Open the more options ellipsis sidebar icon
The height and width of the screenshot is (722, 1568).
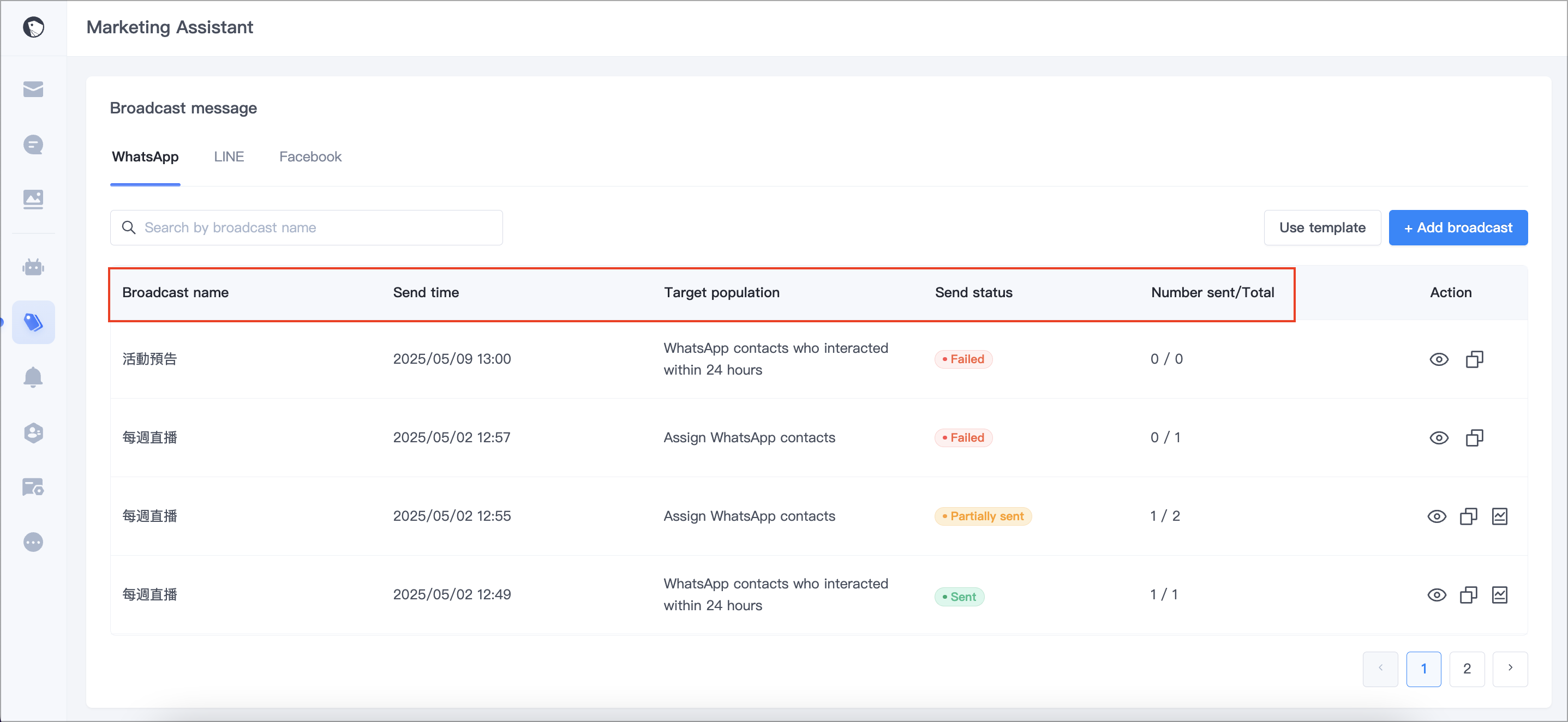[33, 542]
